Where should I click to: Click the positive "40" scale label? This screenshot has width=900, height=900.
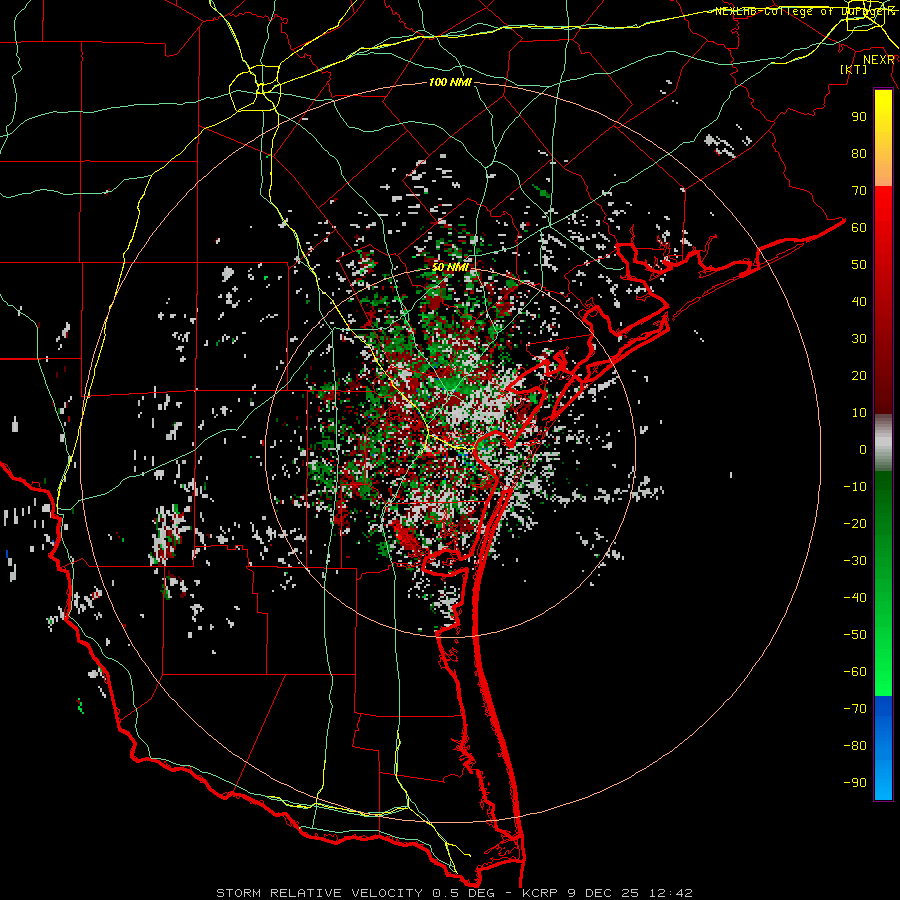(859, 301)
